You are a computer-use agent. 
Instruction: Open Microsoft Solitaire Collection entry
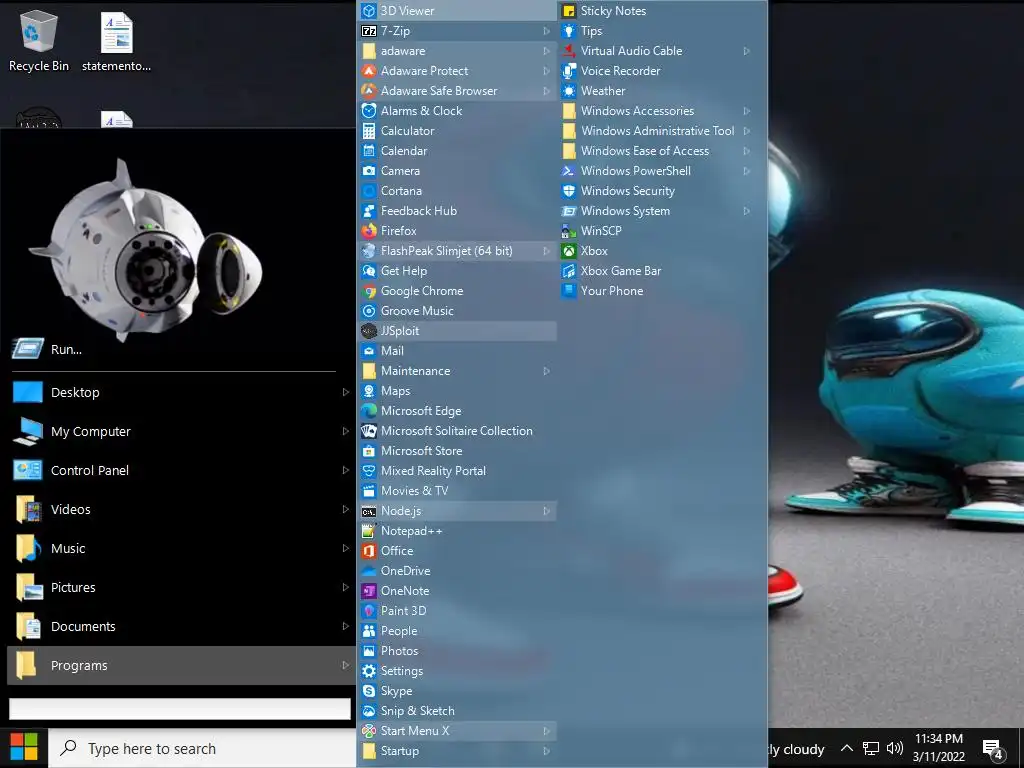tap(456, 431)
